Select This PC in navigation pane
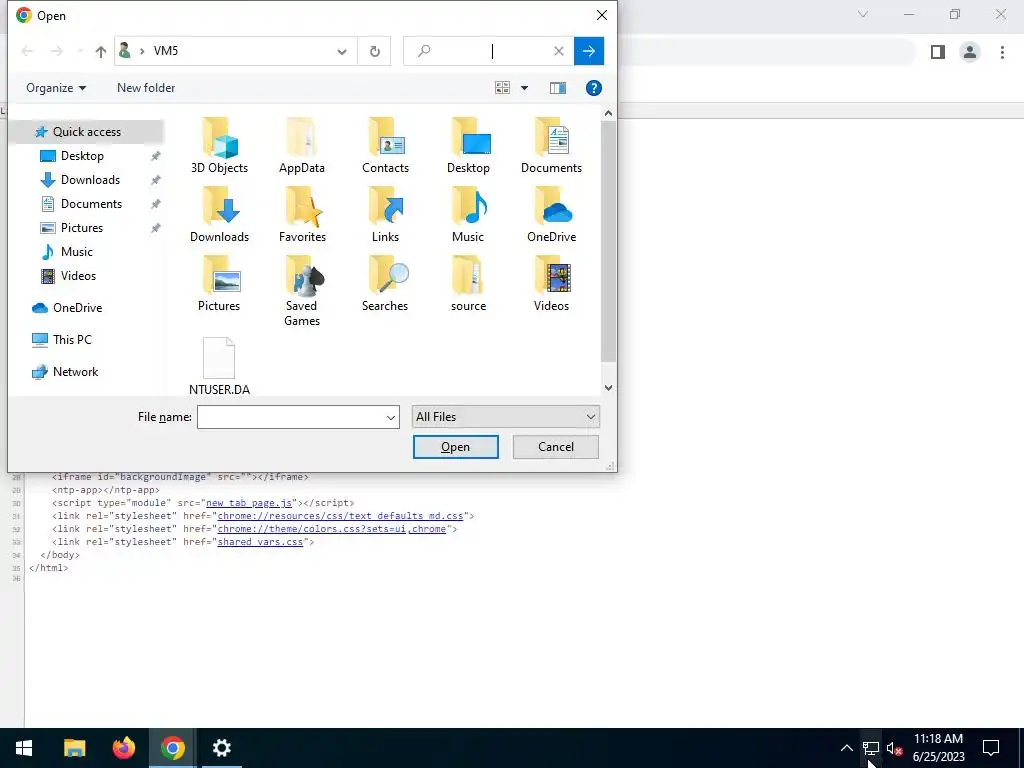 [x=72, y=340]
